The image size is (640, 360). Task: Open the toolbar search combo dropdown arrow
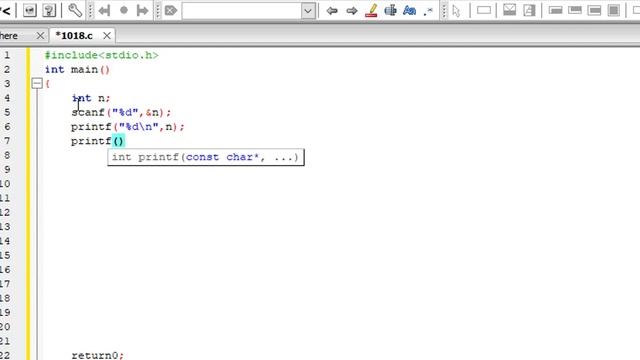click(x=308, y=11)
